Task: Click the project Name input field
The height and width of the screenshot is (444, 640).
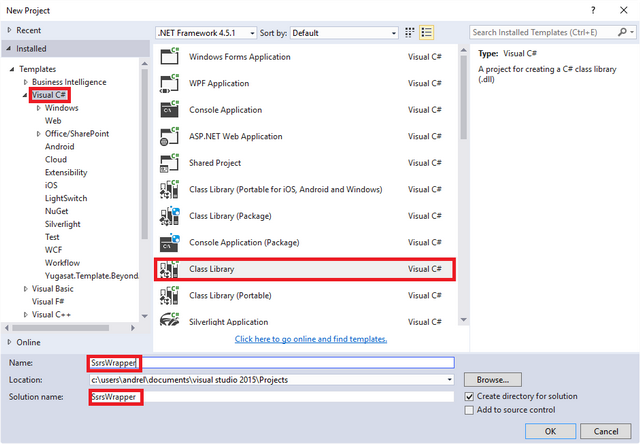Action: point(271,363)
